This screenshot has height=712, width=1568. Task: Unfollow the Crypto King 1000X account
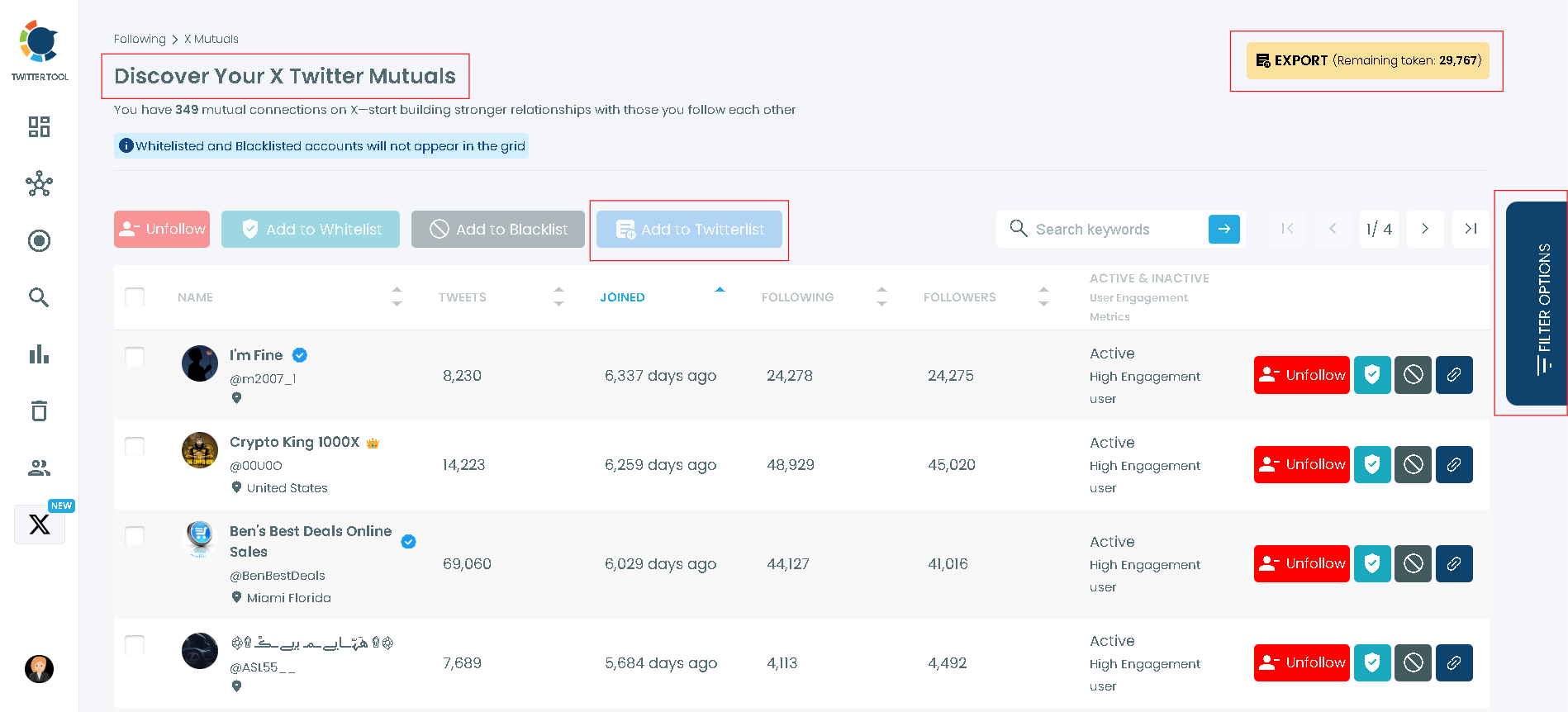(x=1302, y=464)
